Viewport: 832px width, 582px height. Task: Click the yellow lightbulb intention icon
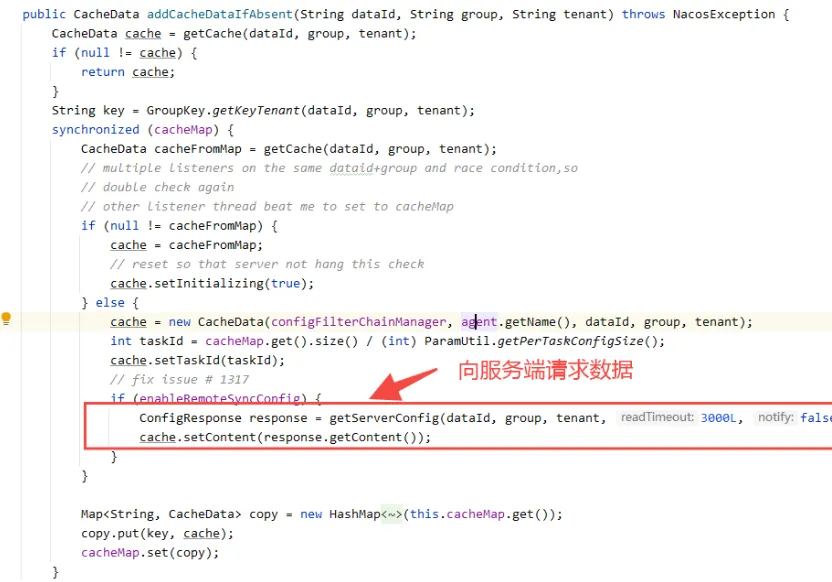(x=6, y=318)
